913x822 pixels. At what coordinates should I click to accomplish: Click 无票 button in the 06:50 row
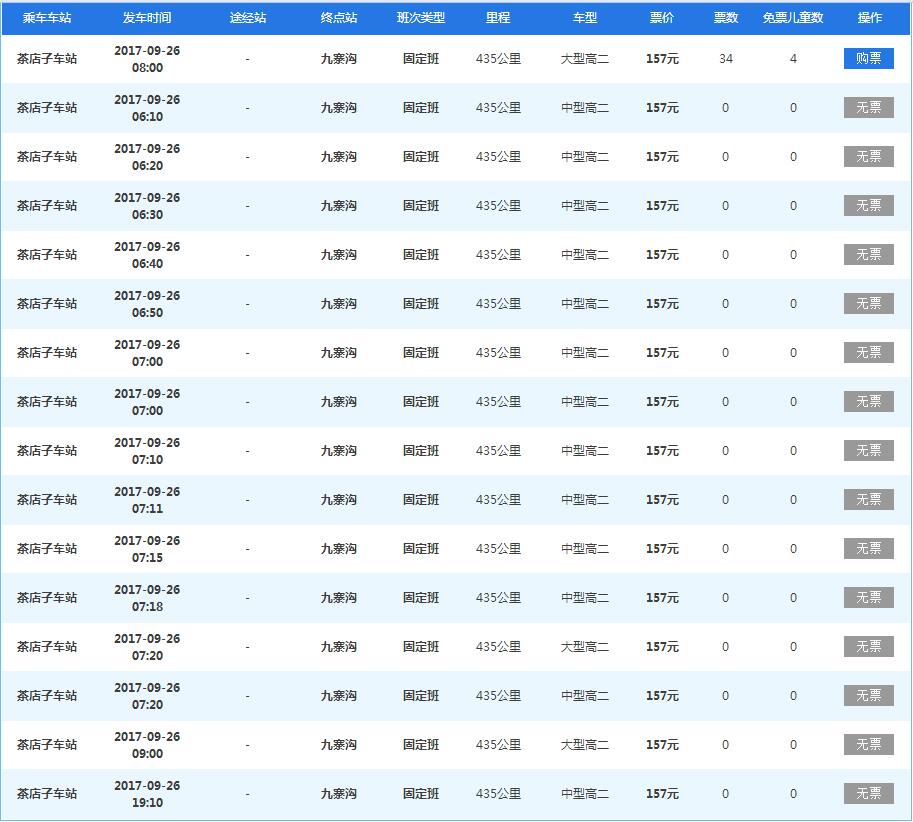868,303
